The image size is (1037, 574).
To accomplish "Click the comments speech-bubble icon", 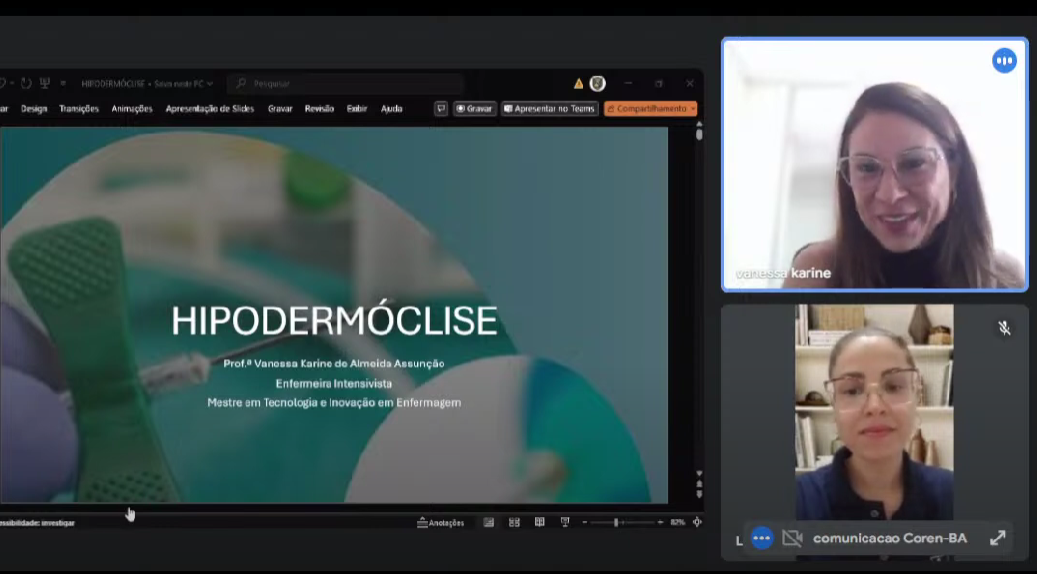I will [441, 109].
